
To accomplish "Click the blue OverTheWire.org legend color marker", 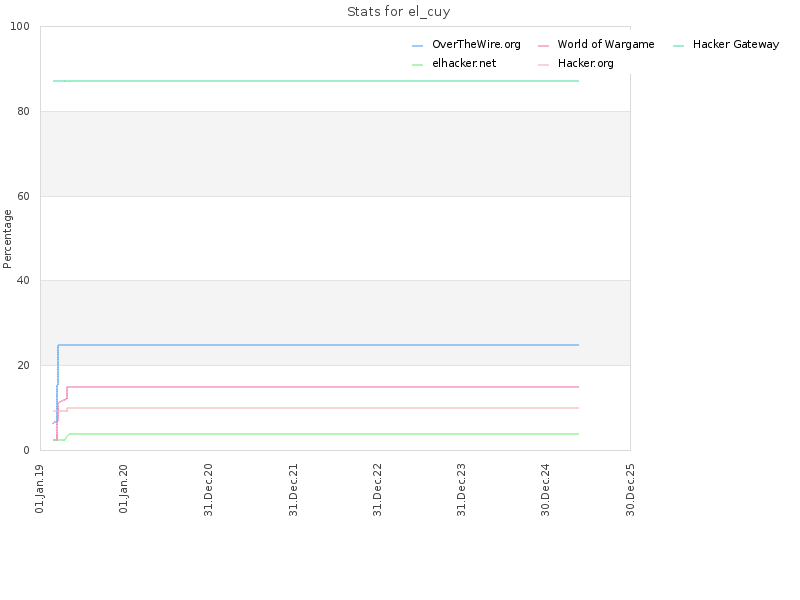I will pos(417,46).
